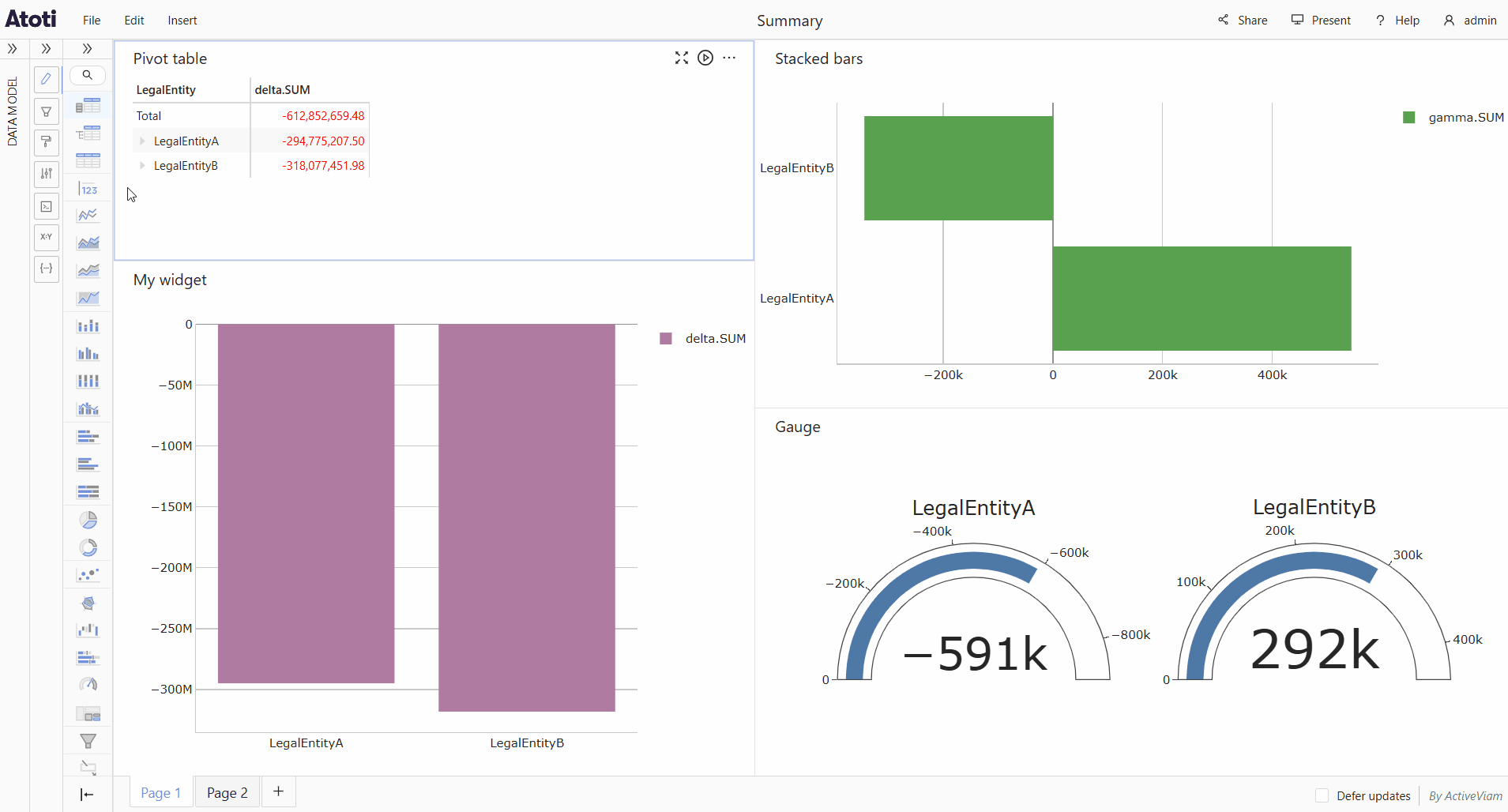Select the gauge widget icon

point(88,685)
